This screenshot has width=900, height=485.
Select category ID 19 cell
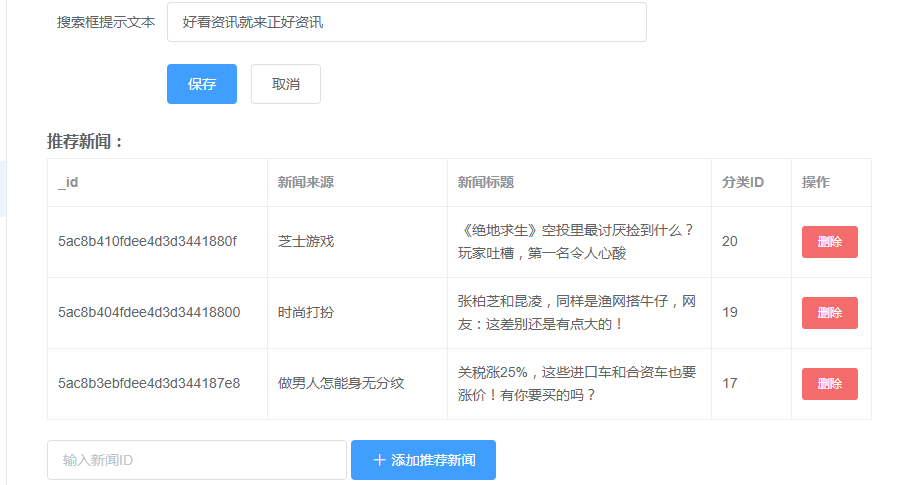pyautogui.click(x=751, y=313)
